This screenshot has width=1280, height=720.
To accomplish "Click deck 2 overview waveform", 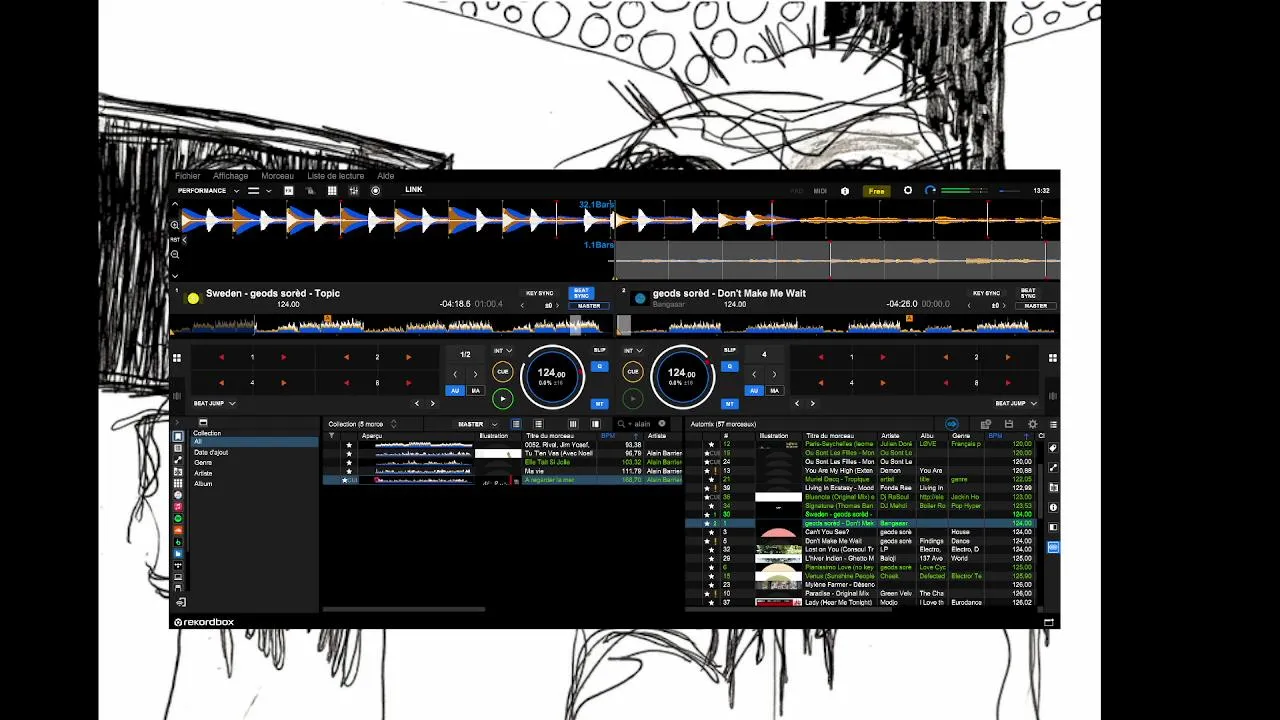I will 836,325.
